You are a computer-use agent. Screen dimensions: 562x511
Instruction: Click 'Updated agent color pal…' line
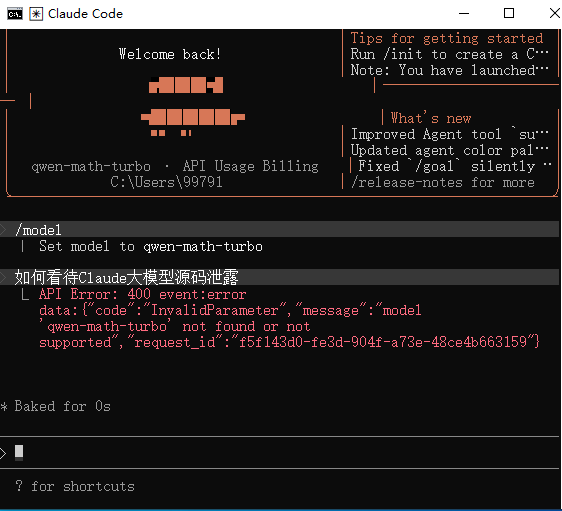pyautogui.click(x=449, y=151)
